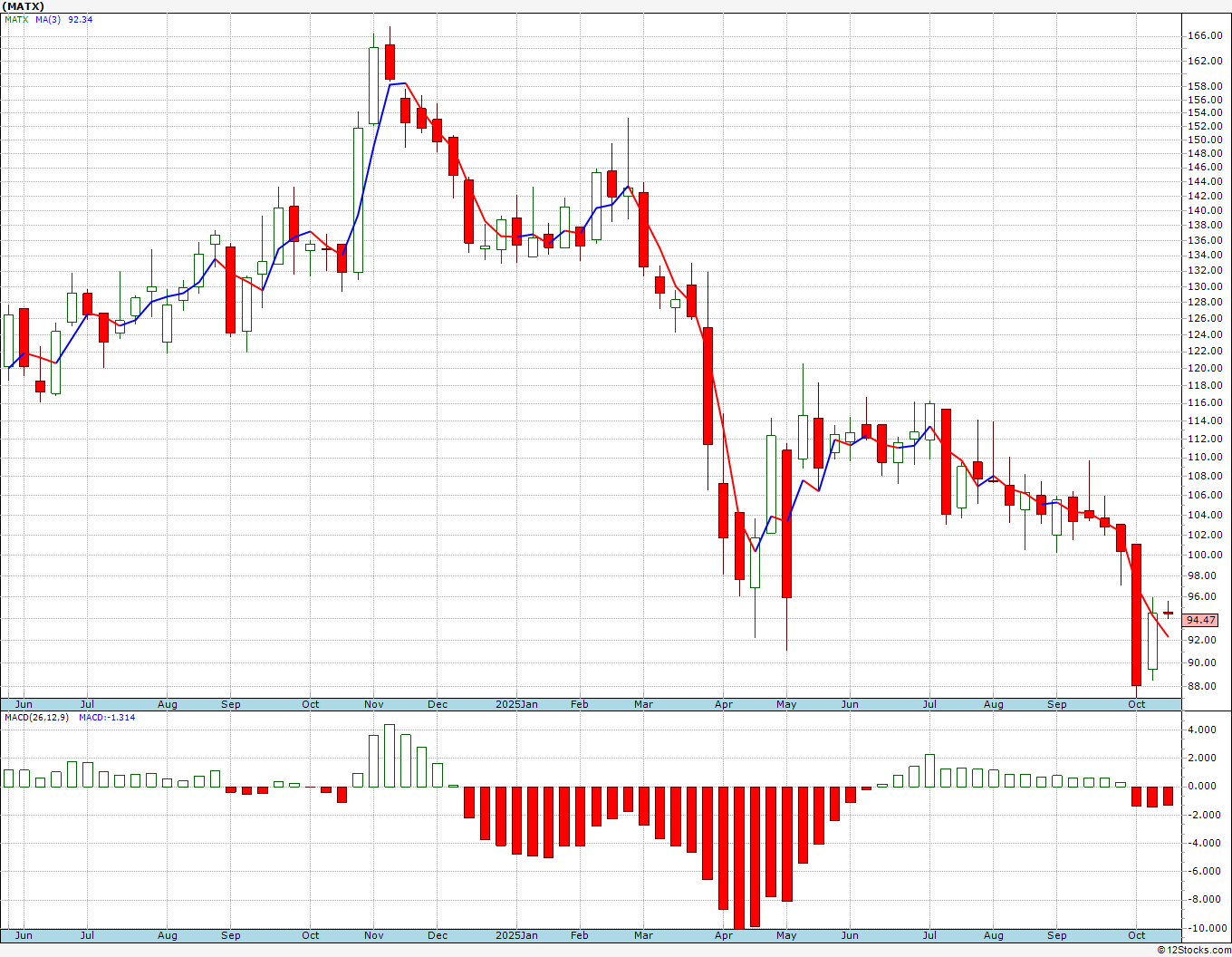Click Apr on the MACD panel time axis
Image resolution: width=1232 pixels, height=957 pixels.
point(724,934)
